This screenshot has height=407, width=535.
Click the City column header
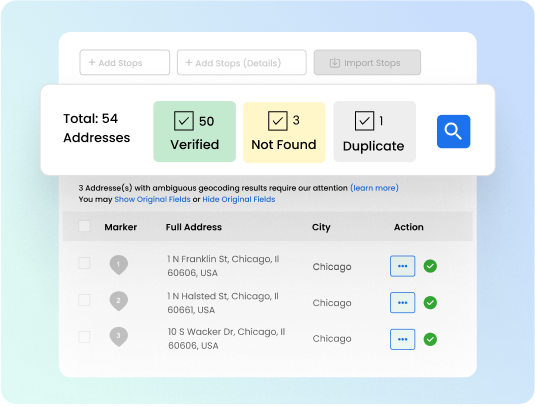tap(321, 227)
